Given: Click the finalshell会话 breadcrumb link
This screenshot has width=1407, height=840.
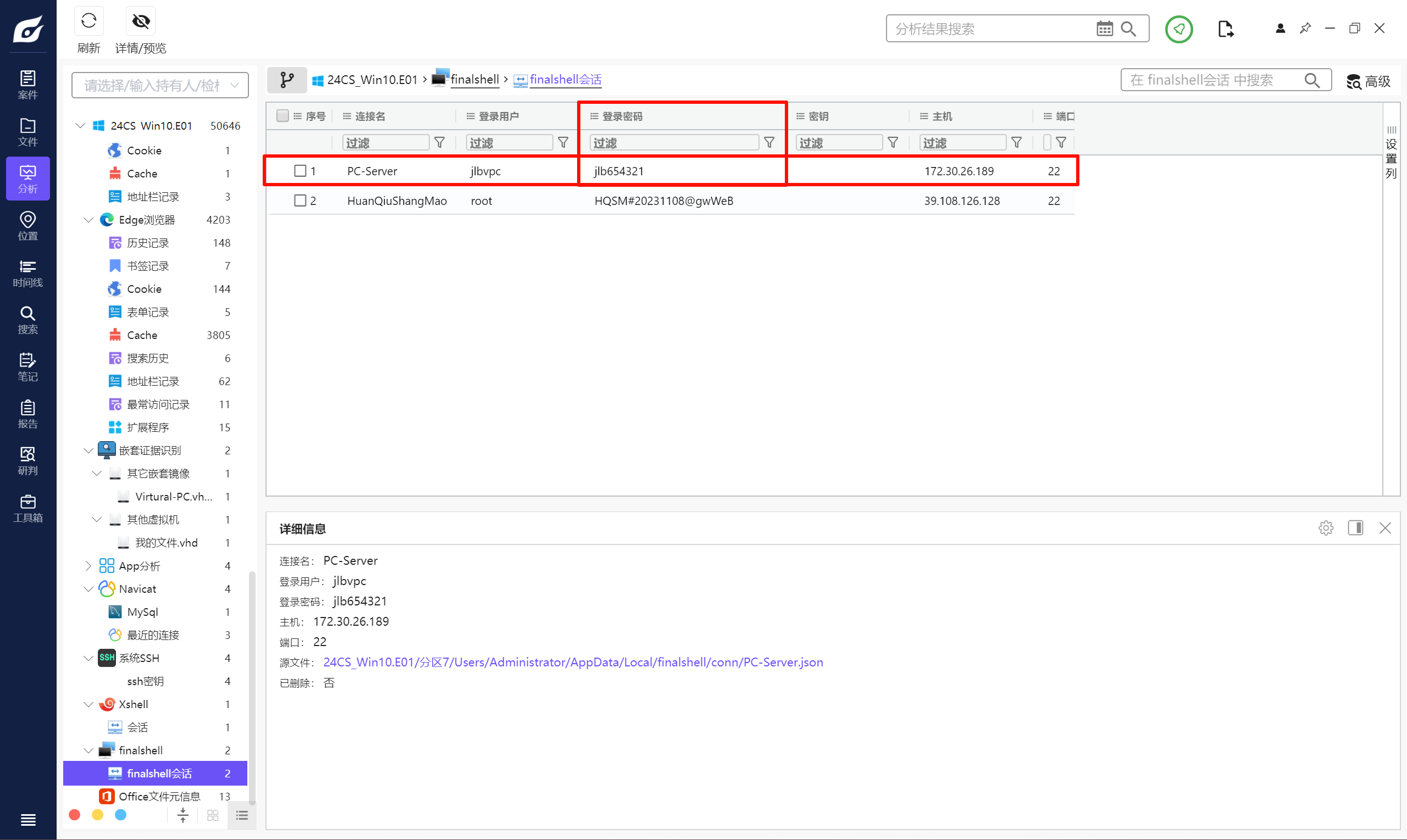Looking at the screenshot, I should [565, 79].
